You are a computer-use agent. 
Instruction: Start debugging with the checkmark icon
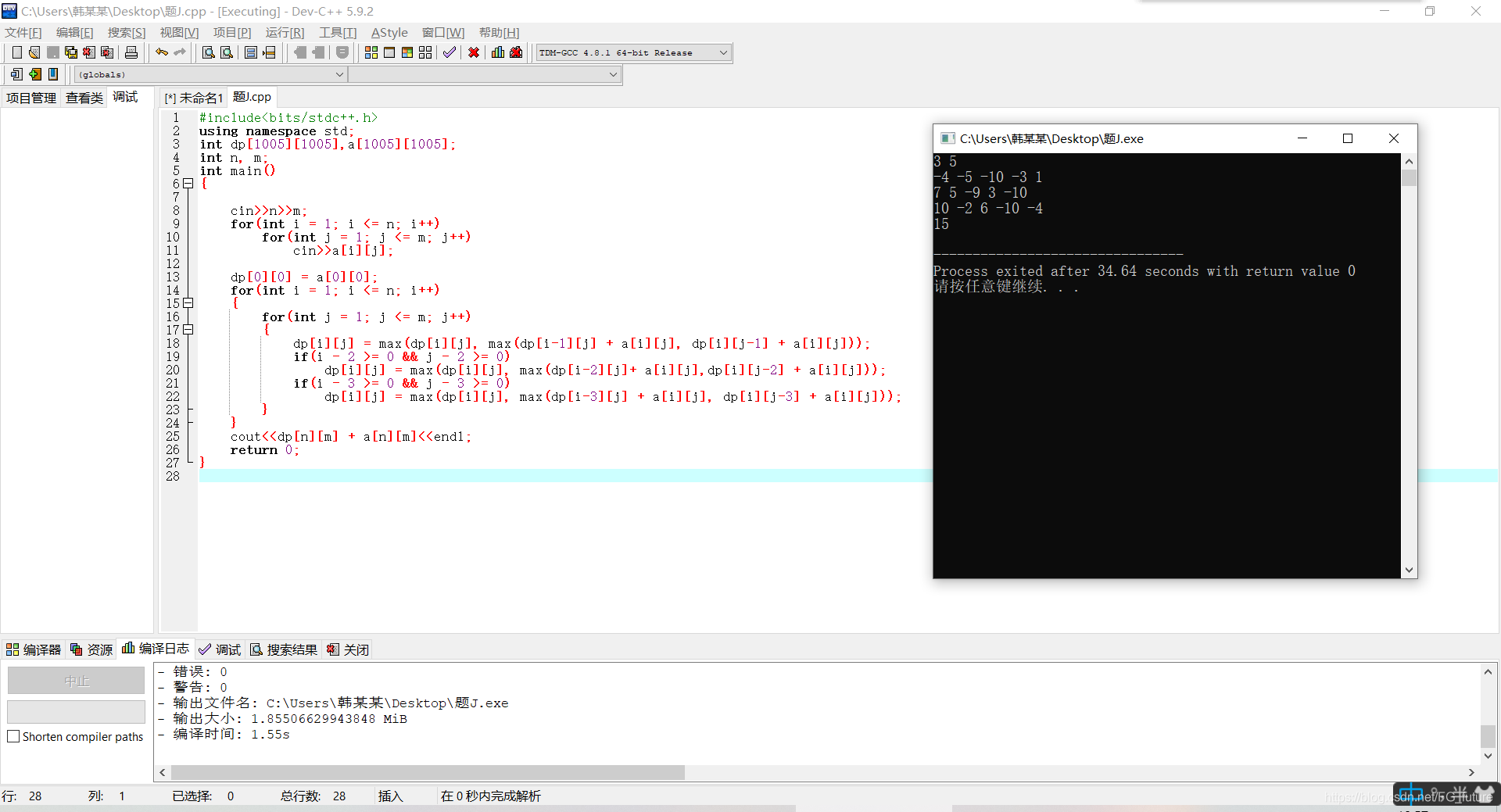[x=450, y=52]
